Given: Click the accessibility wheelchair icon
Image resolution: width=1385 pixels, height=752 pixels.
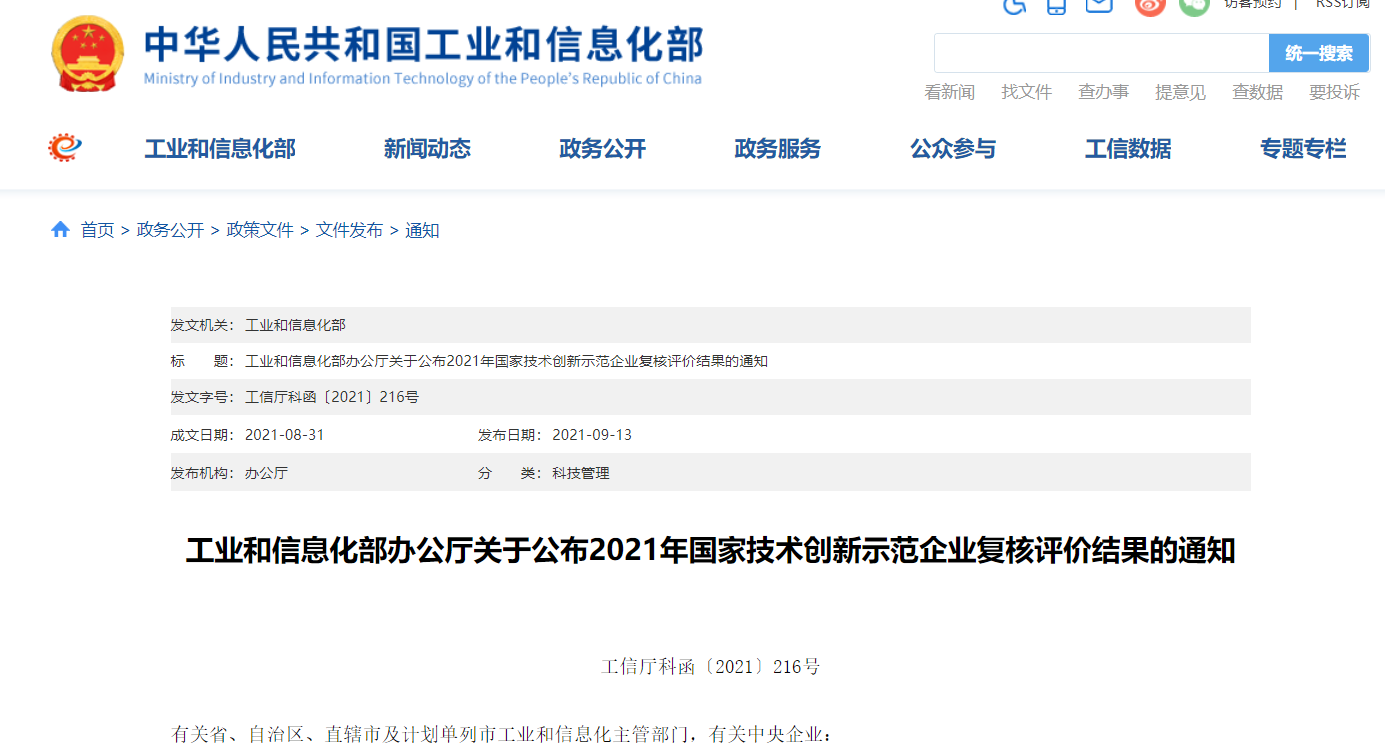Looking at the screenshot, I should (1015, 5).
